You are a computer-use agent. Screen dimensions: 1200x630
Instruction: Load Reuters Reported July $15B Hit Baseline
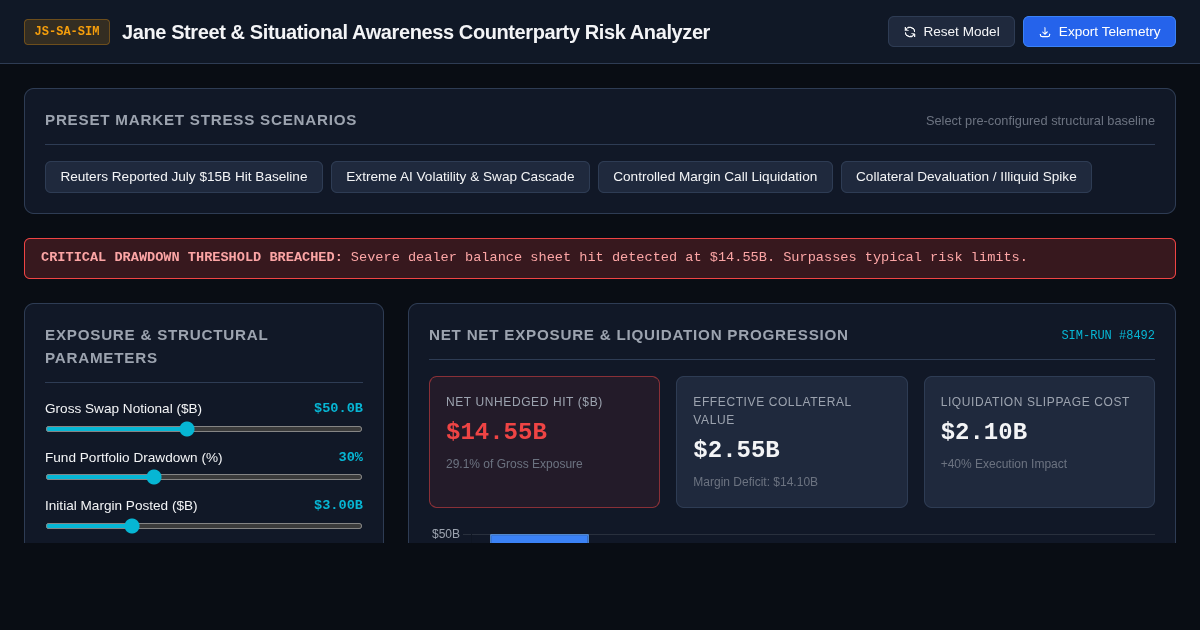(x=184, y=177)
